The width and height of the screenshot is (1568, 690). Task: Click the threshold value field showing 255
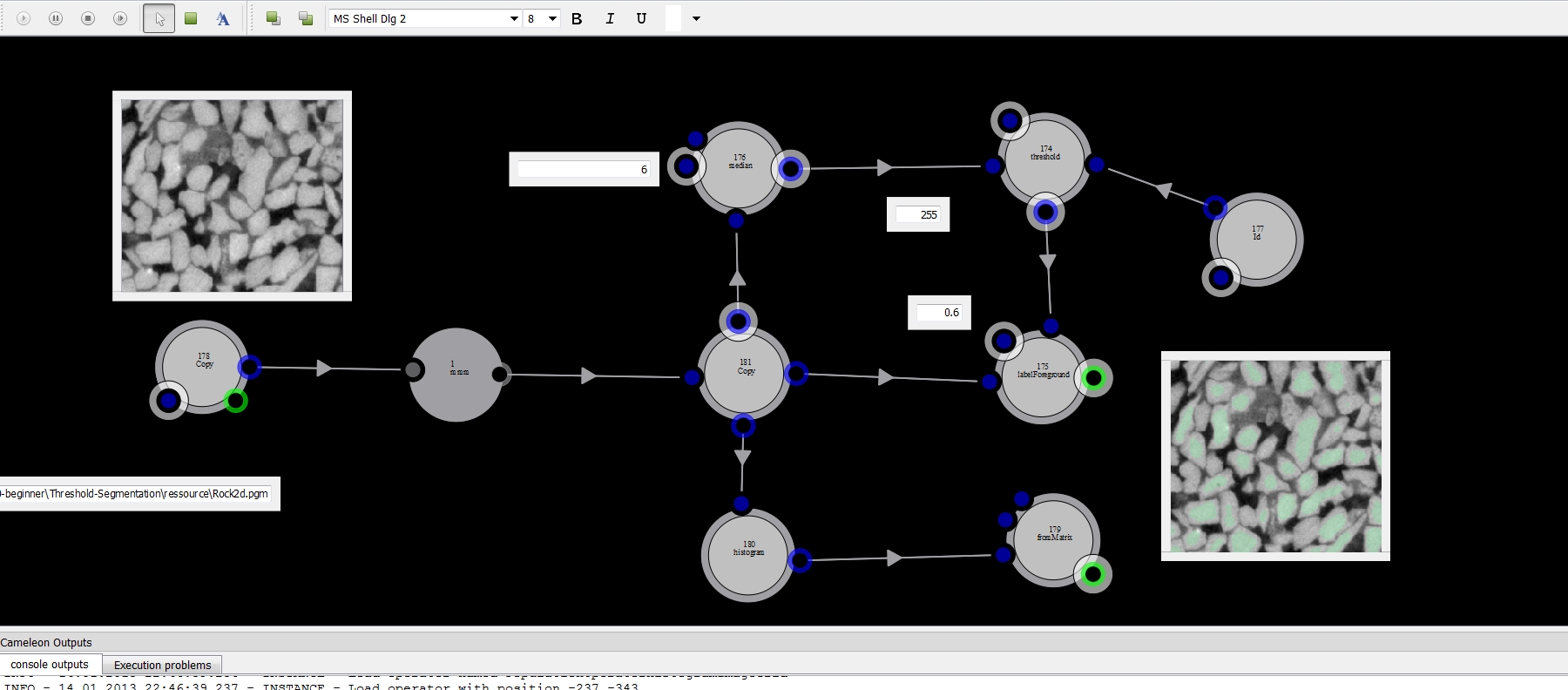point(918,214)
